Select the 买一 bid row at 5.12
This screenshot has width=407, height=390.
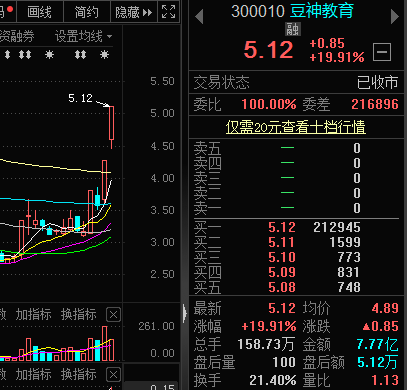[x=296, y=227]
